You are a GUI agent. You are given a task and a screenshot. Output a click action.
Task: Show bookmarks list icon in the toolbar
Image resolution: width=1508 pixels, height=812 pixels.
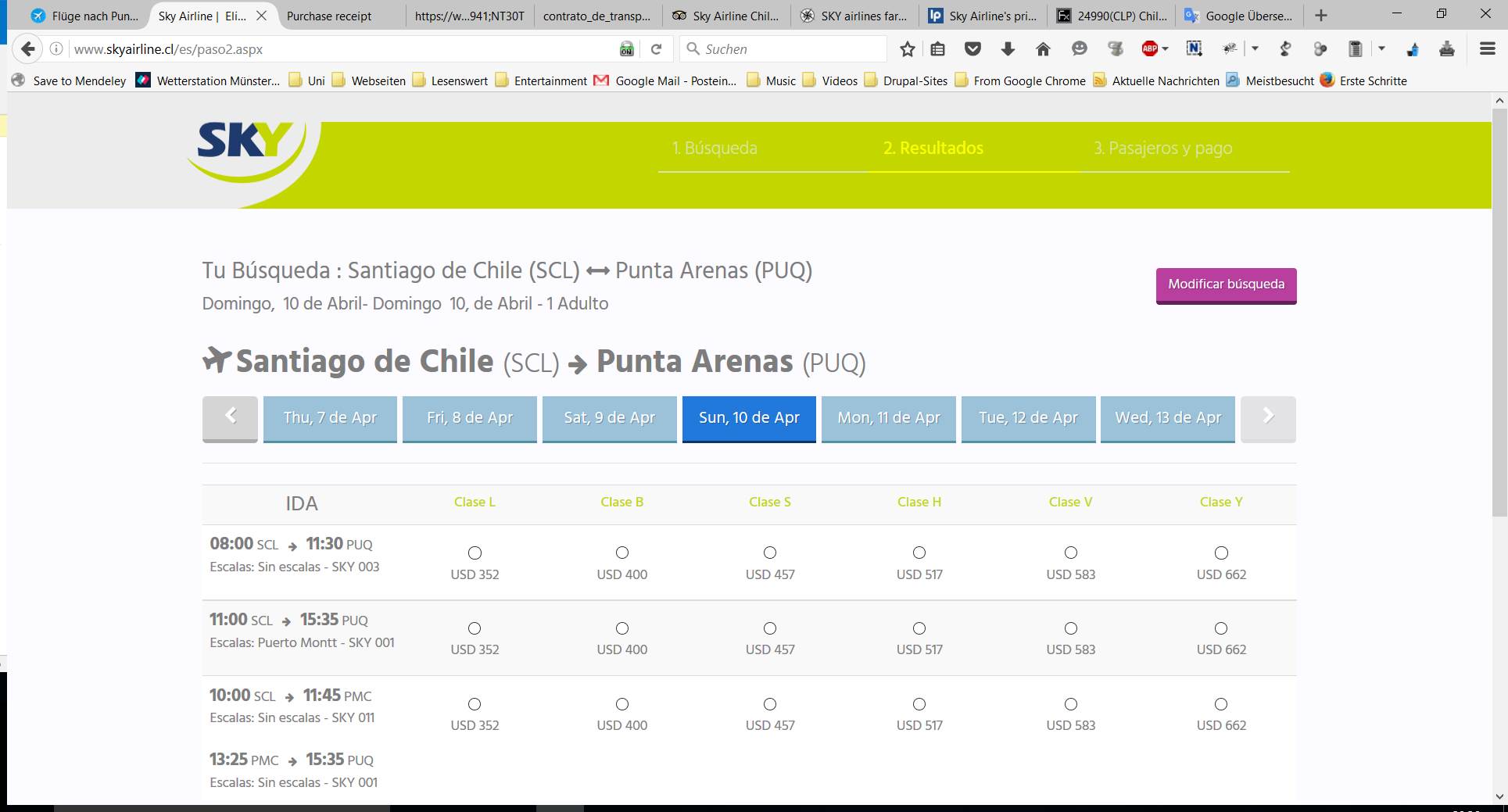click(x=938, y=49)
